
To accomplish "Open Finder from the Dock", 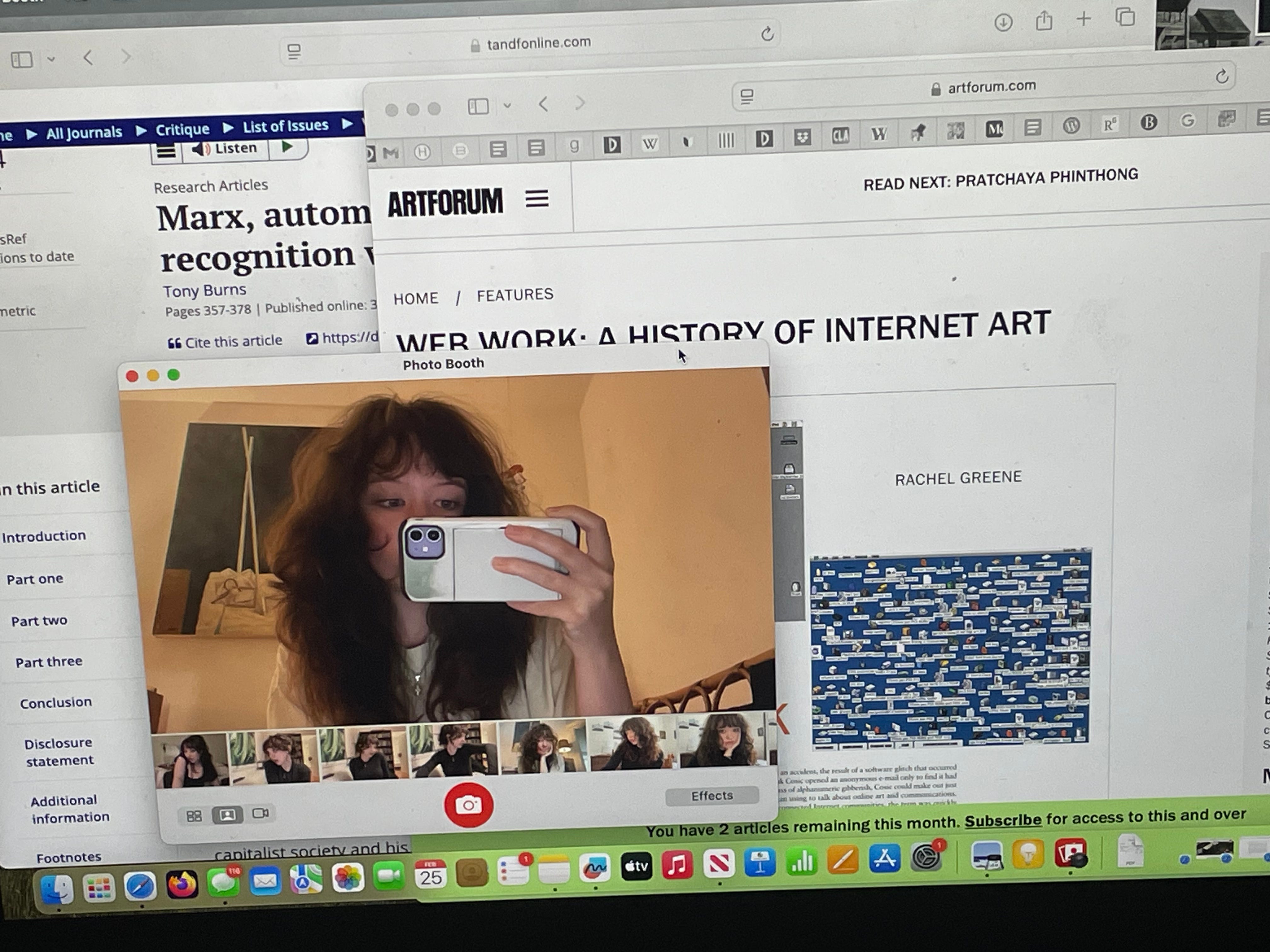I will pos(57,889).
